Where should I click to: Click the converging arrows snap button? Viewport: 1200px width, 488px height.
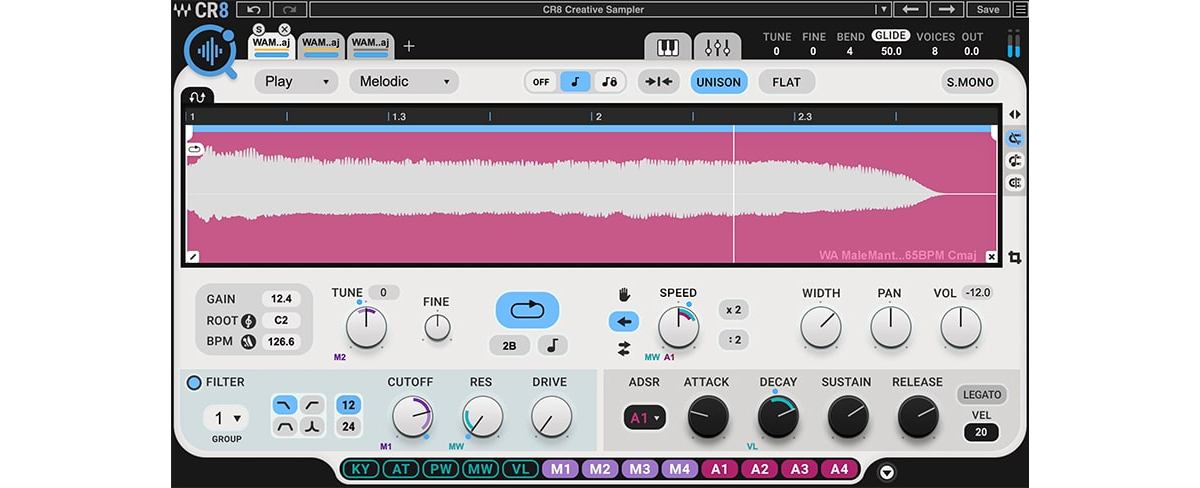658,82
